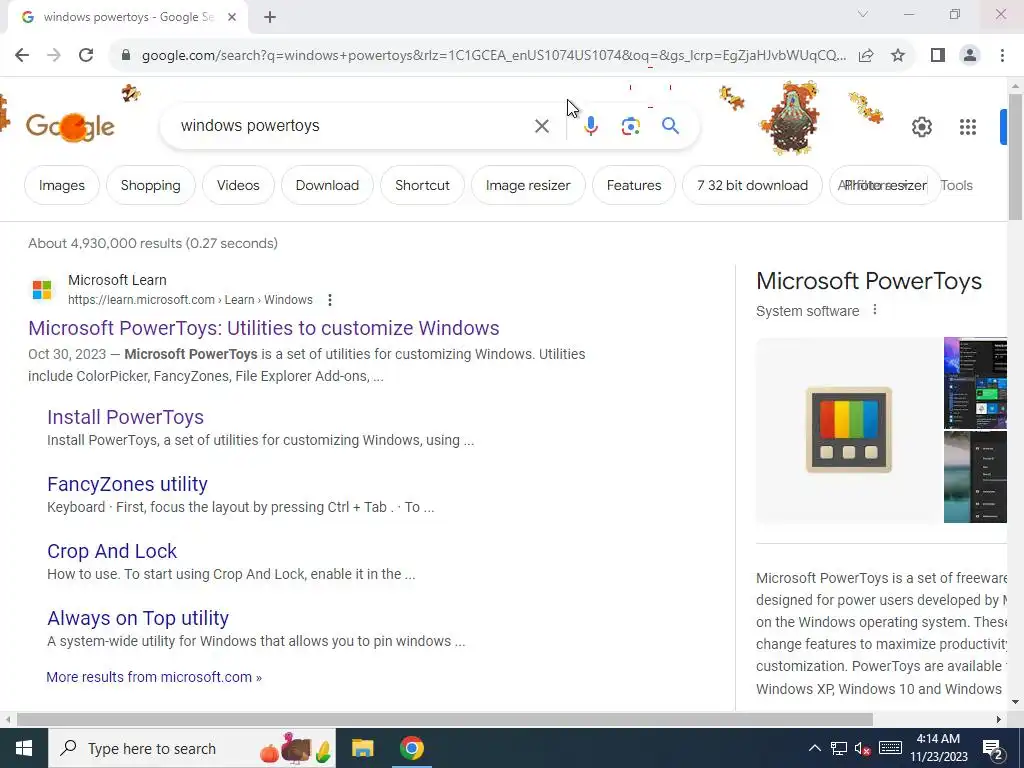Open the touch keyboard tray icon

pyautogui.click(x=890, y=748)
